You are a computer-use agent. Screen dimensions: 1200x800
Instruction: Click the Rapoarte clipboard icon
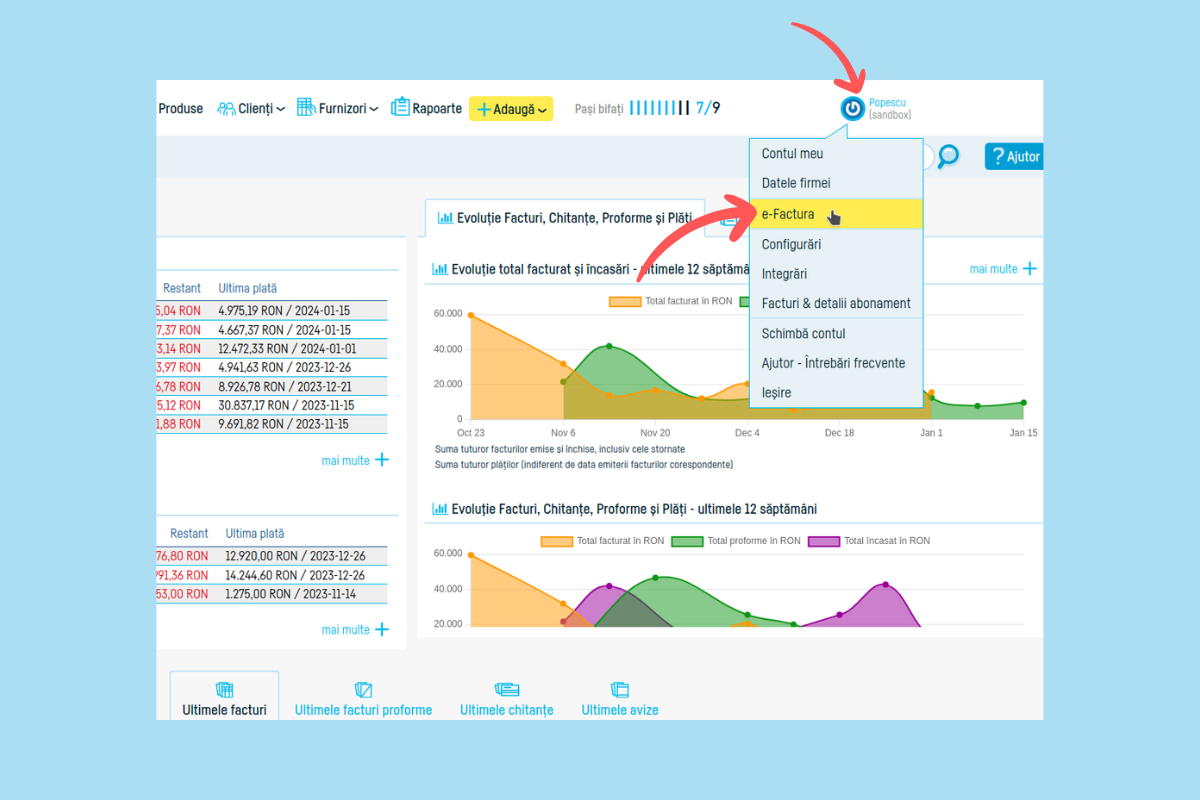[x=400, y=108]
